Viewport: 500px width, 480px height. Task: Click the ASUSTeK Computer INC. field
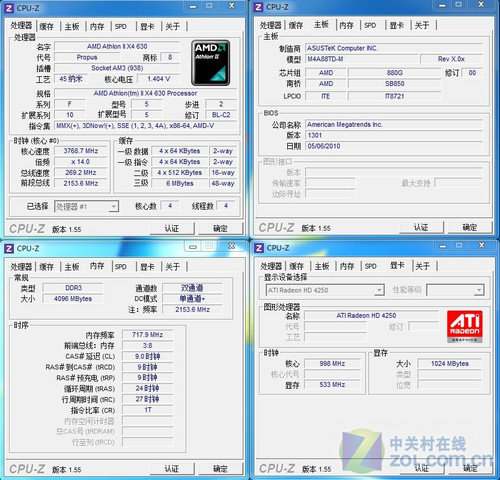click(x=394, y=48)
